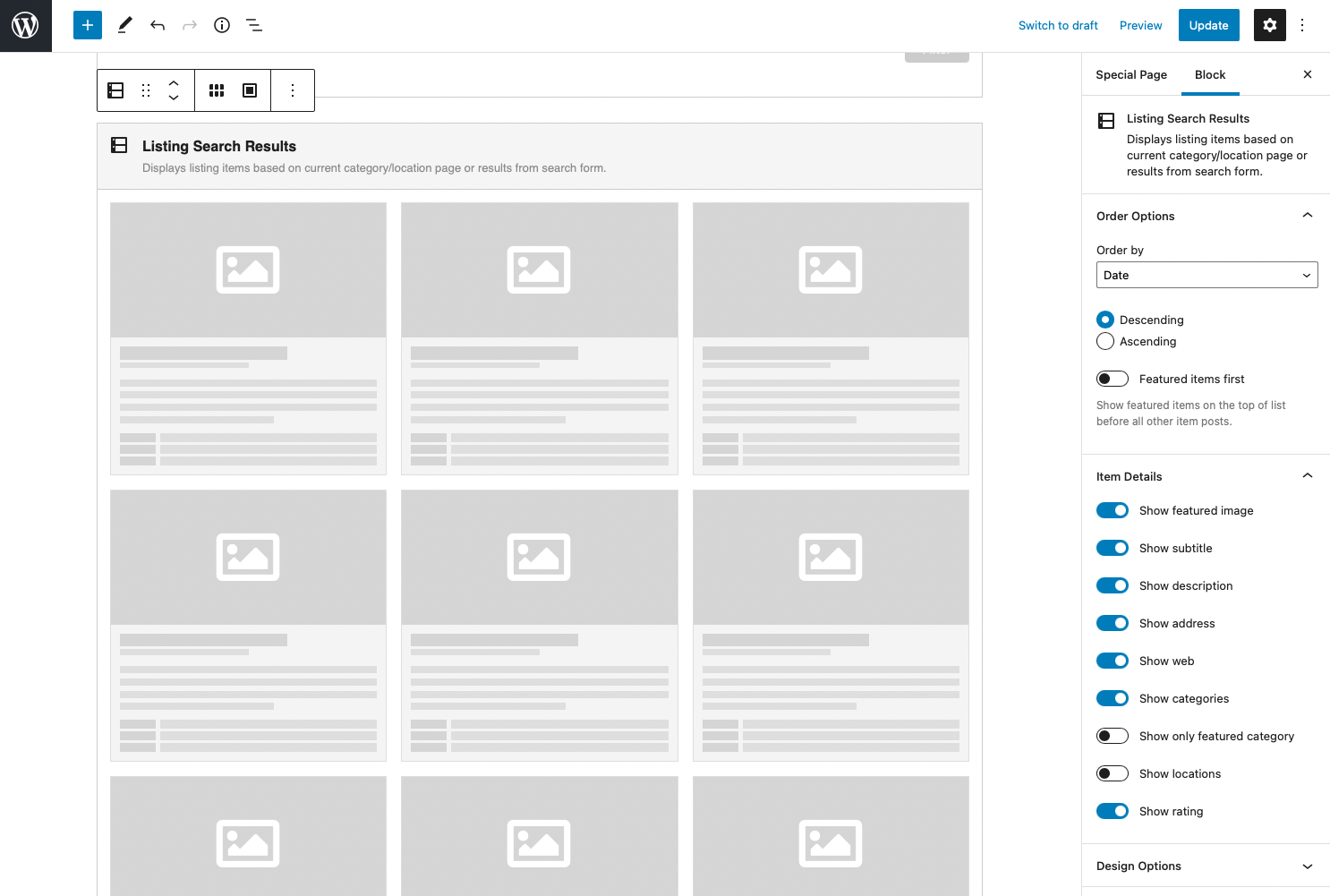The image size is (1330, 896).
Task: Open block toolbar more options menu
Action: coord(293,90)
